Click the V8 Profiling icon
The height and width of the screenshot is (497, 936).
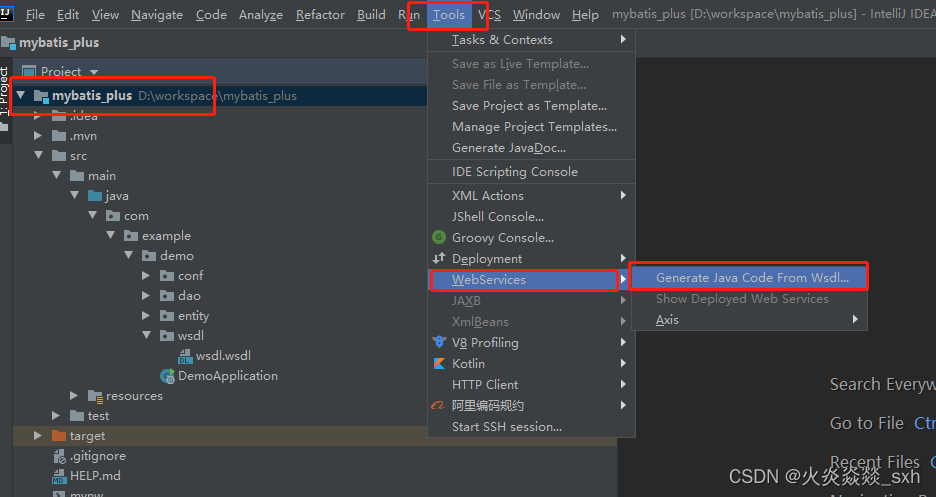coord(439,342)
